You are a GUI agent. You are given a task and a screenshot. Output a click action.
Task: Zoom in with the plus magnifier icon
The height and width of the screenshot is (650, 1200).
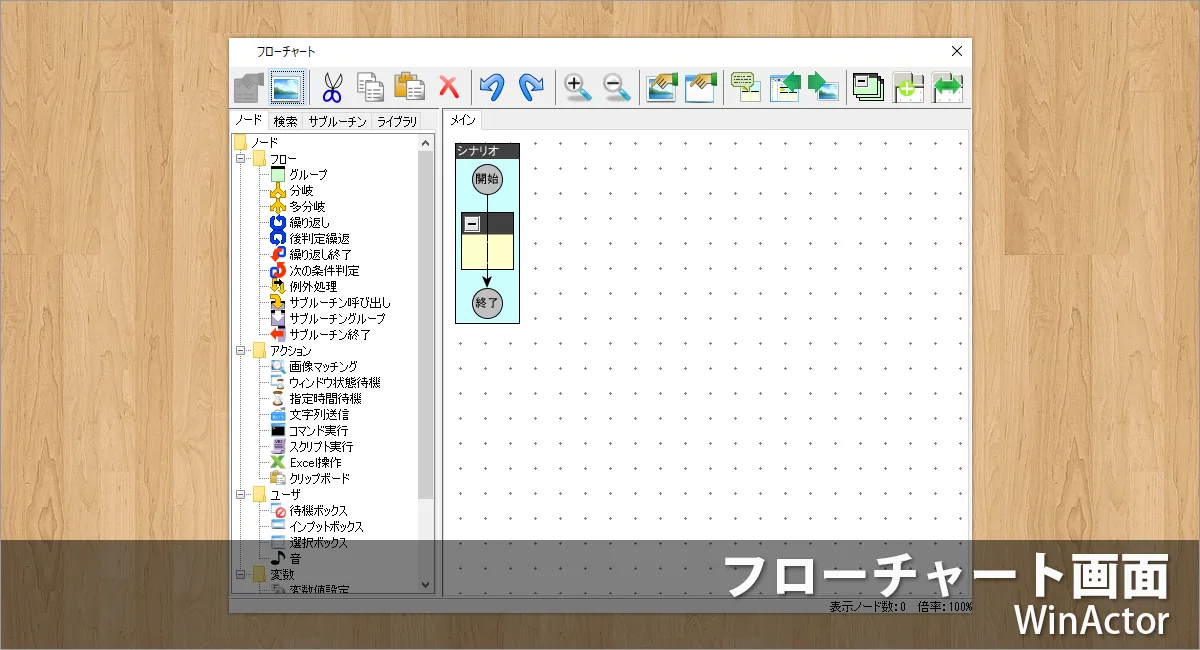tap(577, 87)
